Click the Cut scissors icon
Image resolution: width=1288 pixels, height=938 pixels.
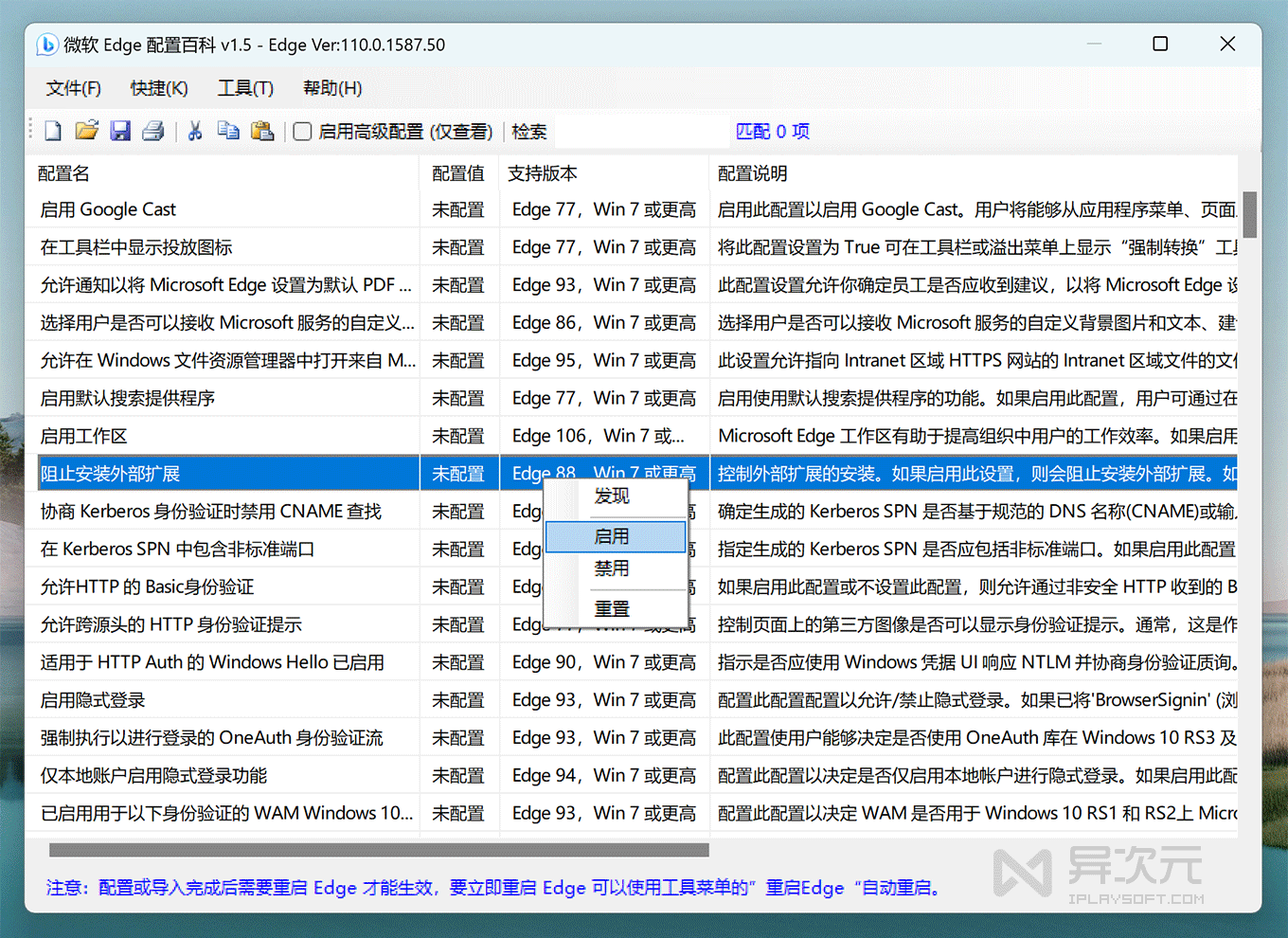coord(195,131)
